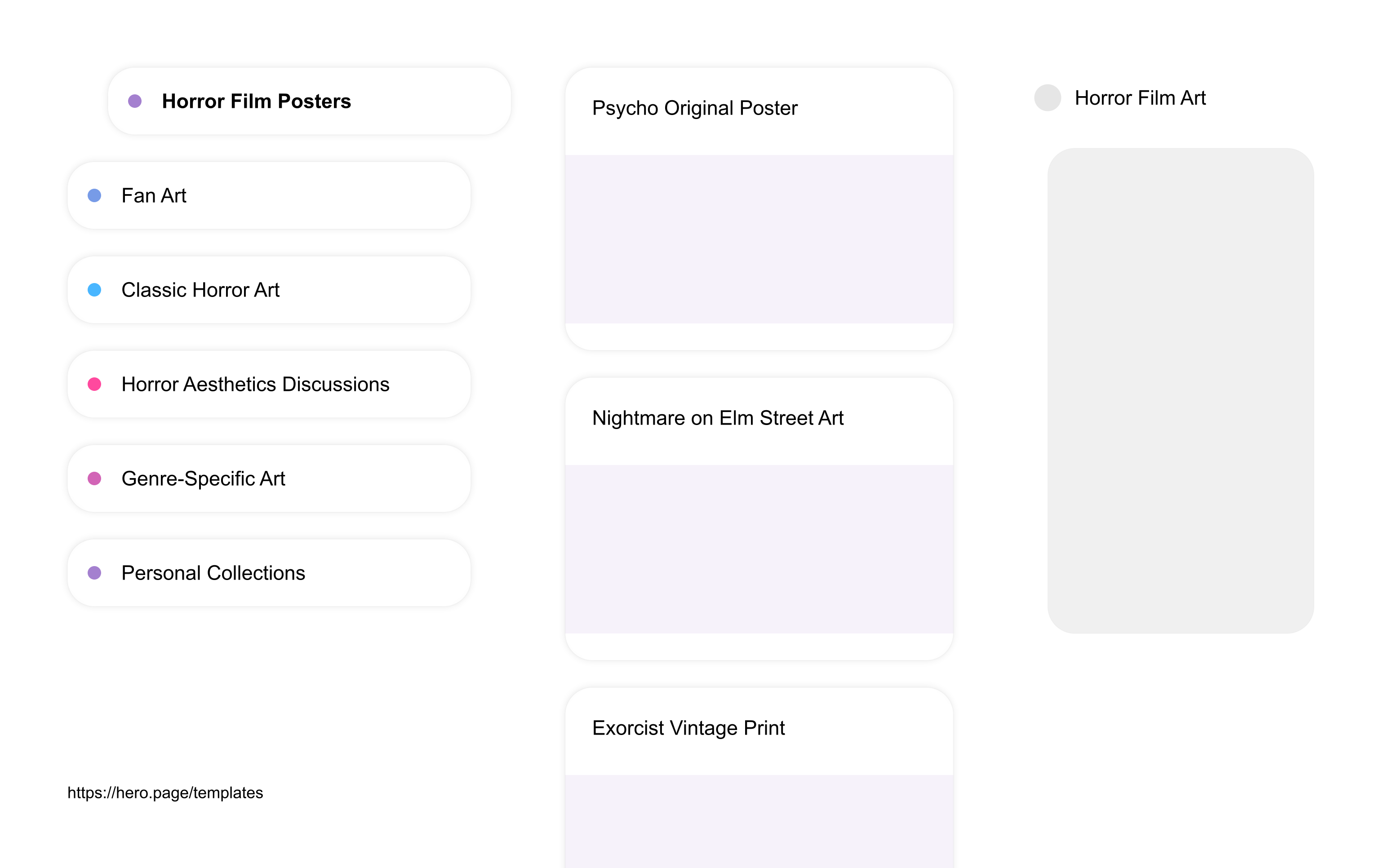Click Nightmare on Elm Street image placeholder
The width and height of the screenshot is (1381, 868).
point(759,549)
